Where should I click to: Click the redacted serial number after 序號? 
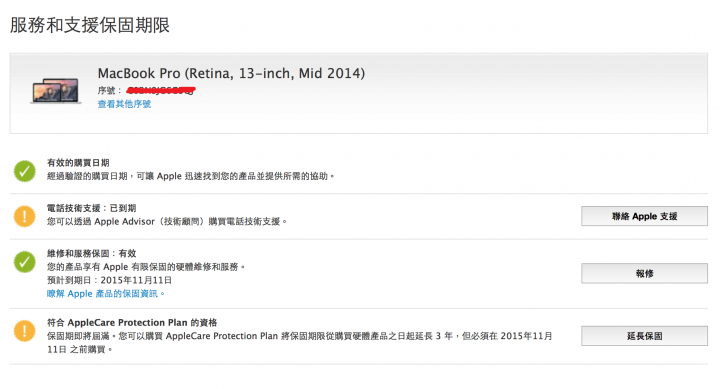click(x=161, y=90)
